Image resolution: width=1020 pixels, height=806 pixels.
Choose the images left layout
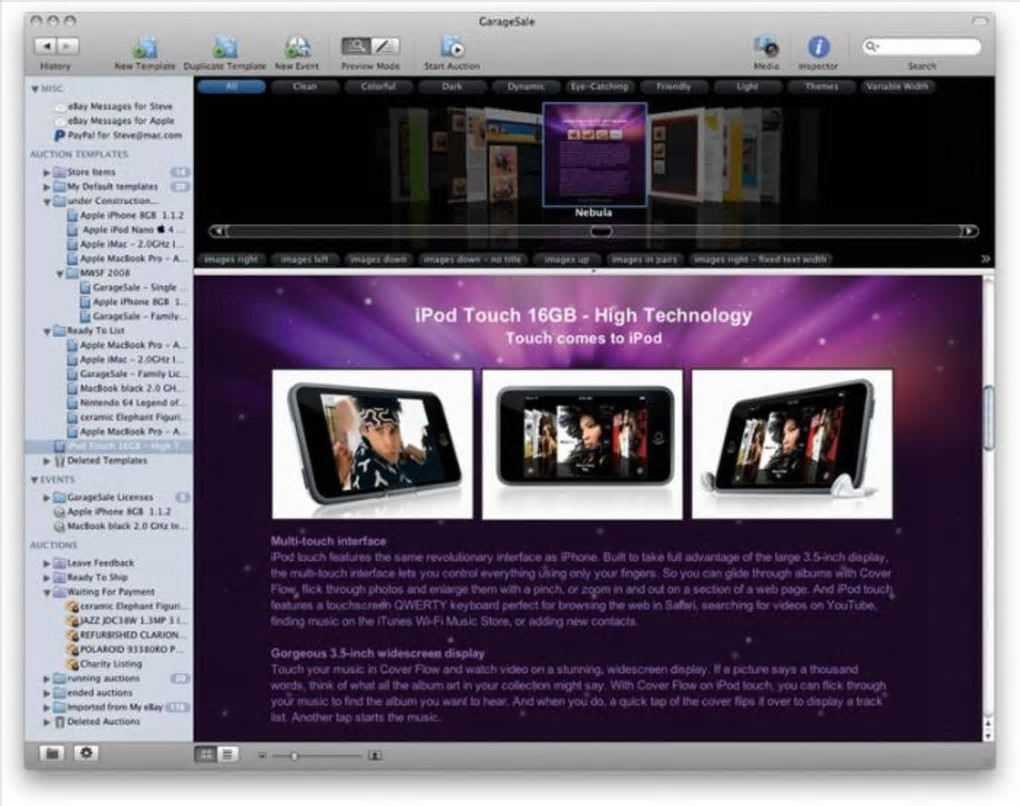click(304, 260)
